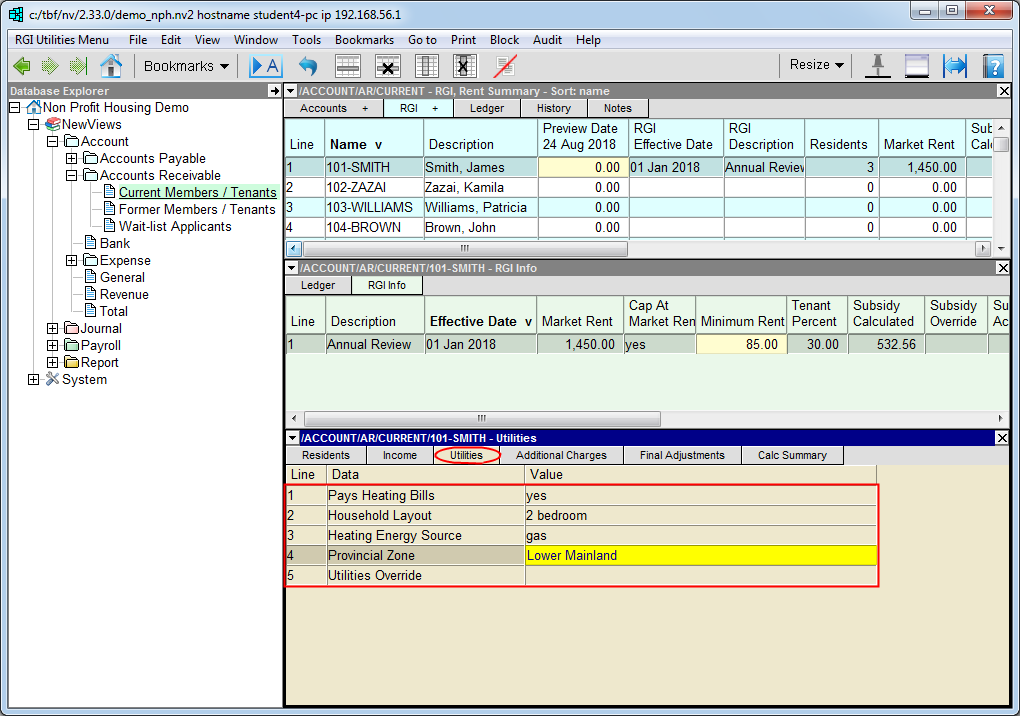Collapse the Accounts Receivable tree node

click(72, 176)
